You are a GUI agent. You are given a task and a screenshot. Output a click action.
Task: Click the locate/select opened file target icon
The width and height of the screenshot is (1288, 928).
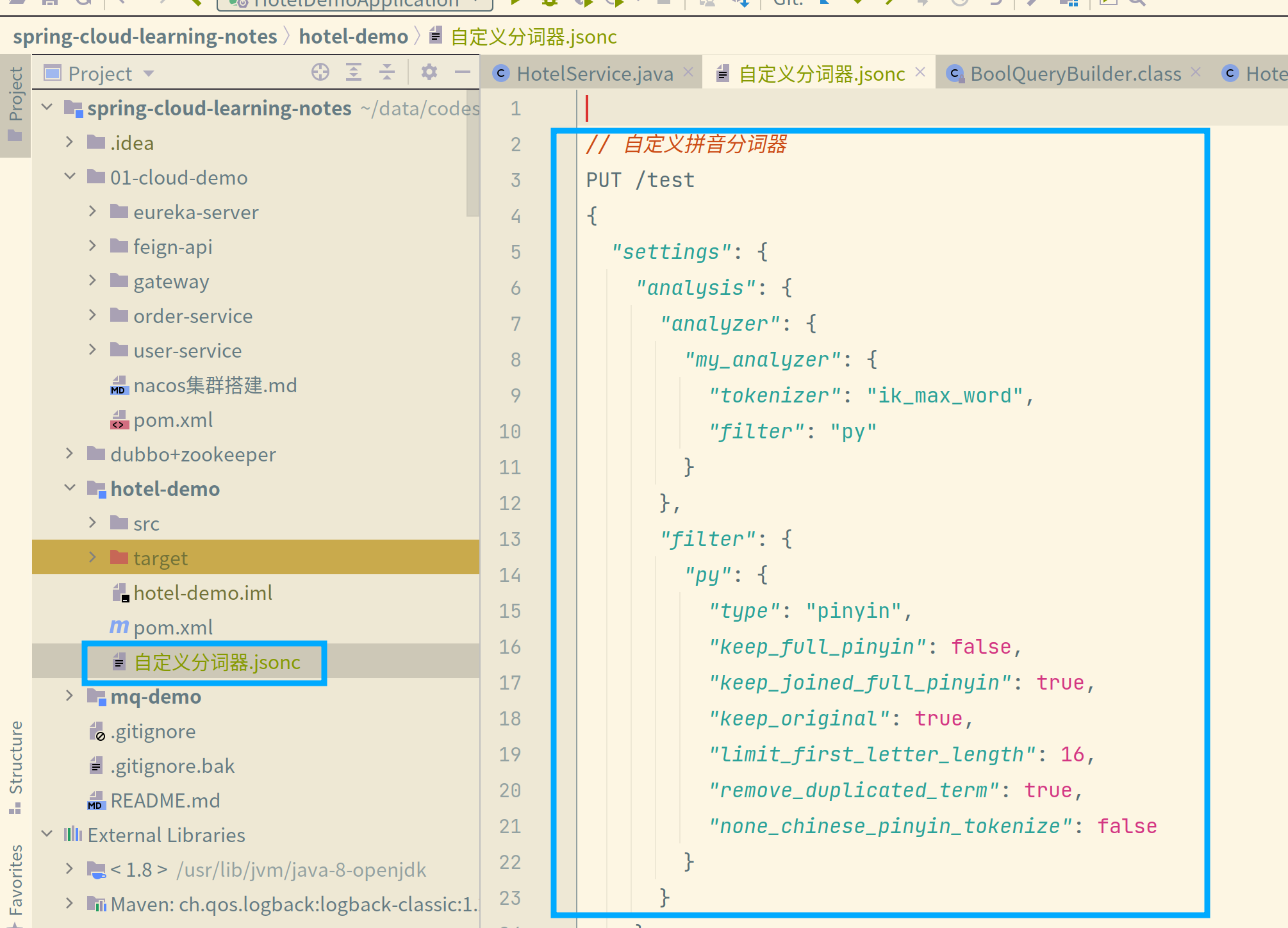click(320, 72)
